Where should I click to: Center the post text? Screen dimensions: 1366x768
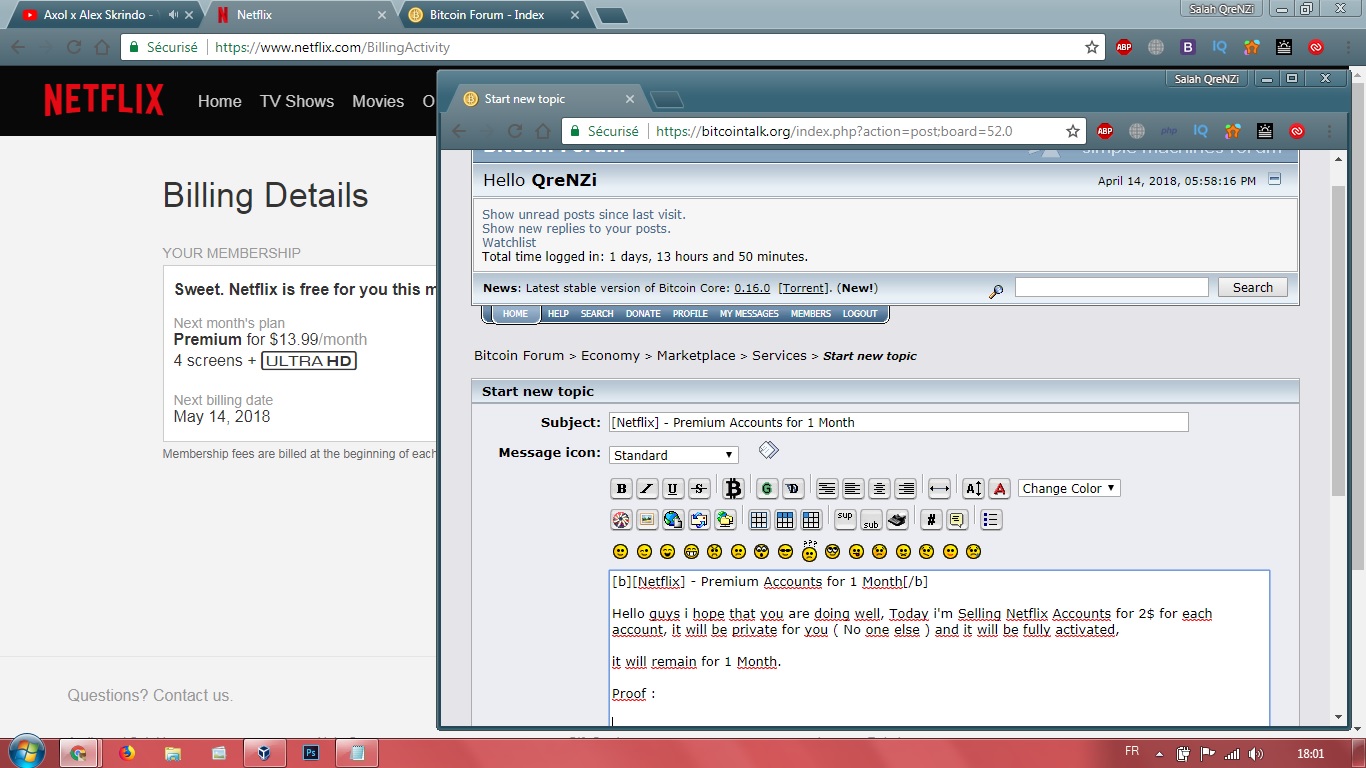(x=879, y=489)
